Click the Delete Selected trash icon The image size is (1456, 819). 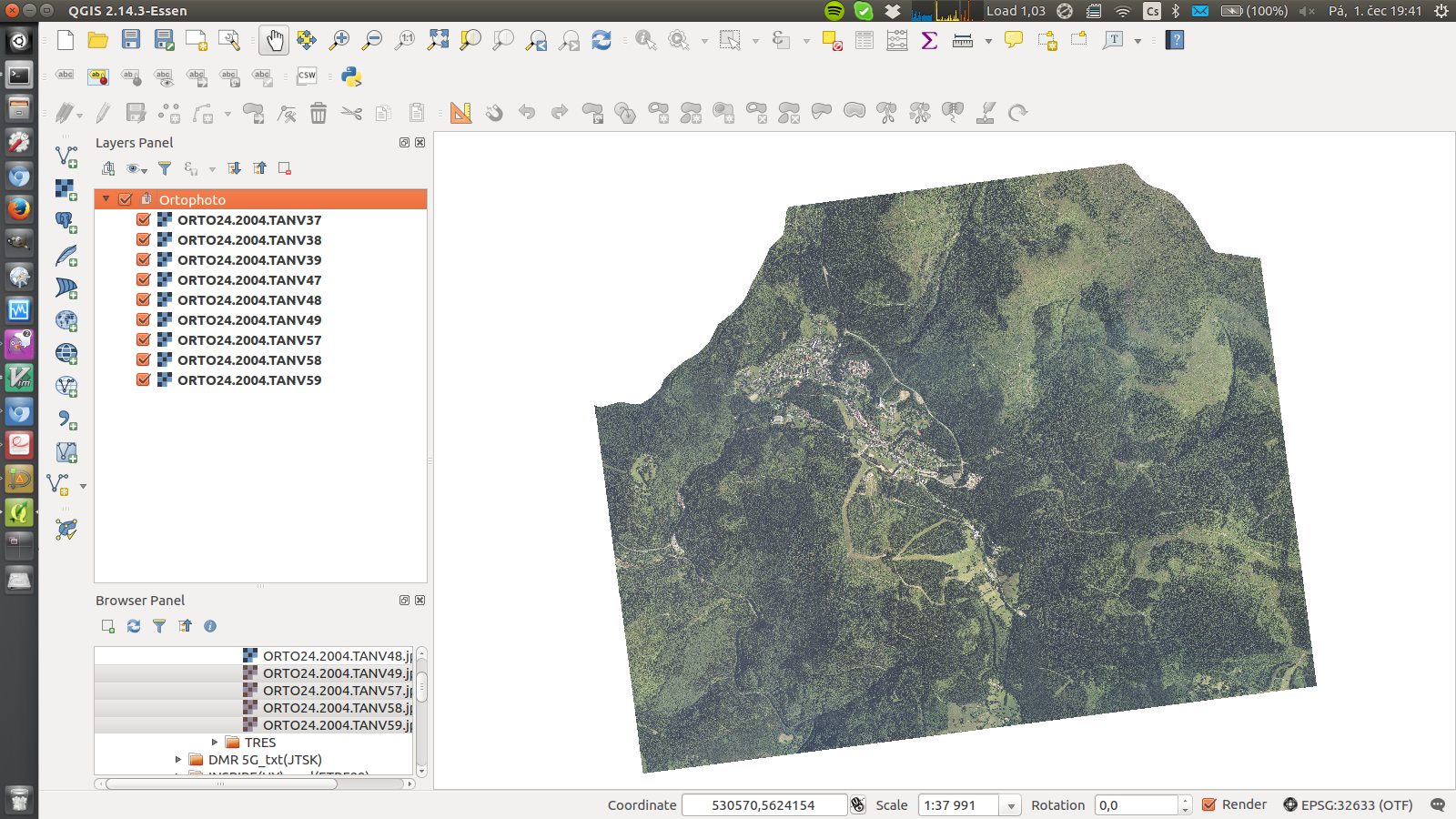point(318,113)
